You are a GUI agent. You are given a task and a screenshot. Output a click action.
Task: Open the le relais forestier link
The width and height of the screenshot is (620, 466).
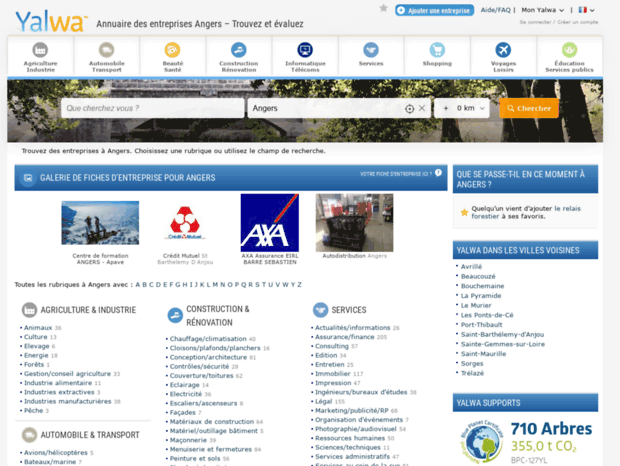pyautogui.click(x=526, y=212)
